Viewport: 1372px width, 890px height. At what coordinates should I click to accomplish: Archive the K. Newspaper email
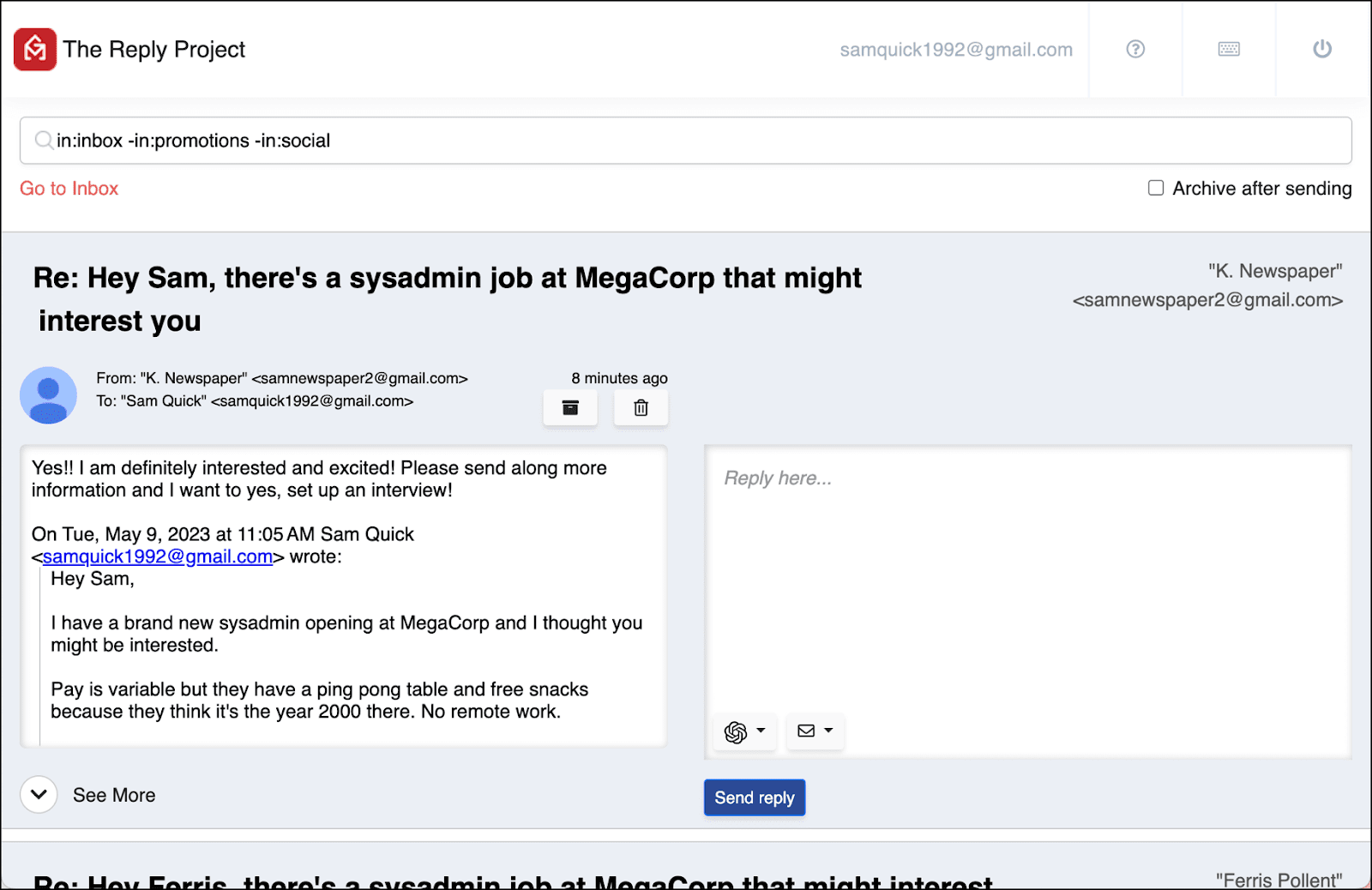570,407
